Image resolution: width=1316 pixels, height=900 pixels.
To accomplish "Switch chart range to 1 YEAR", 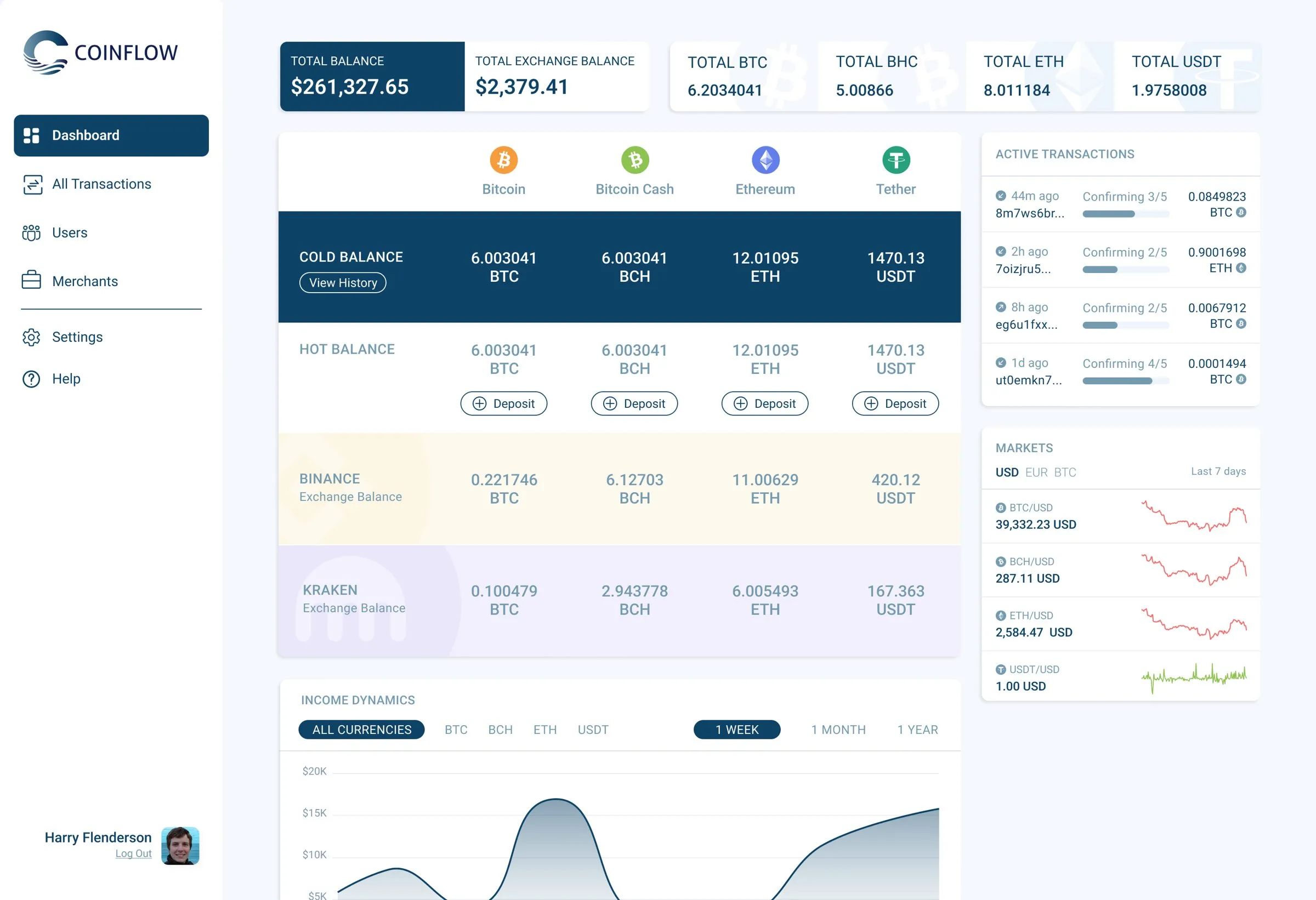I will point(917,730).
